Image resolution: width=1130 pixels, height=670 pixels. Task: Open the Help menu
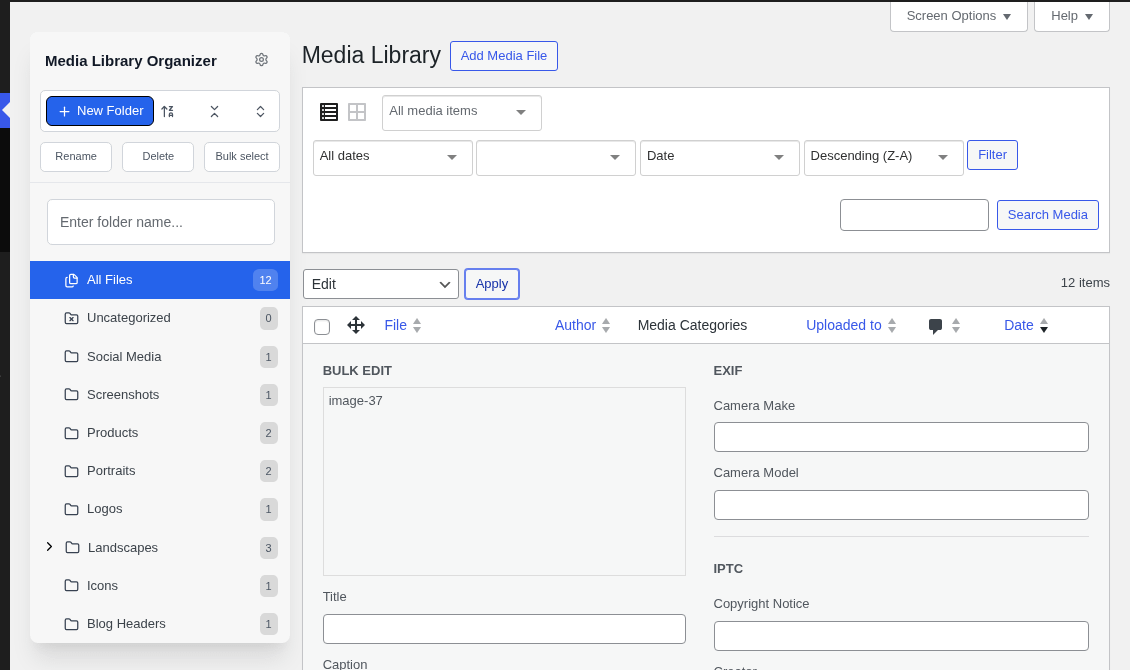coord(1070,16)
